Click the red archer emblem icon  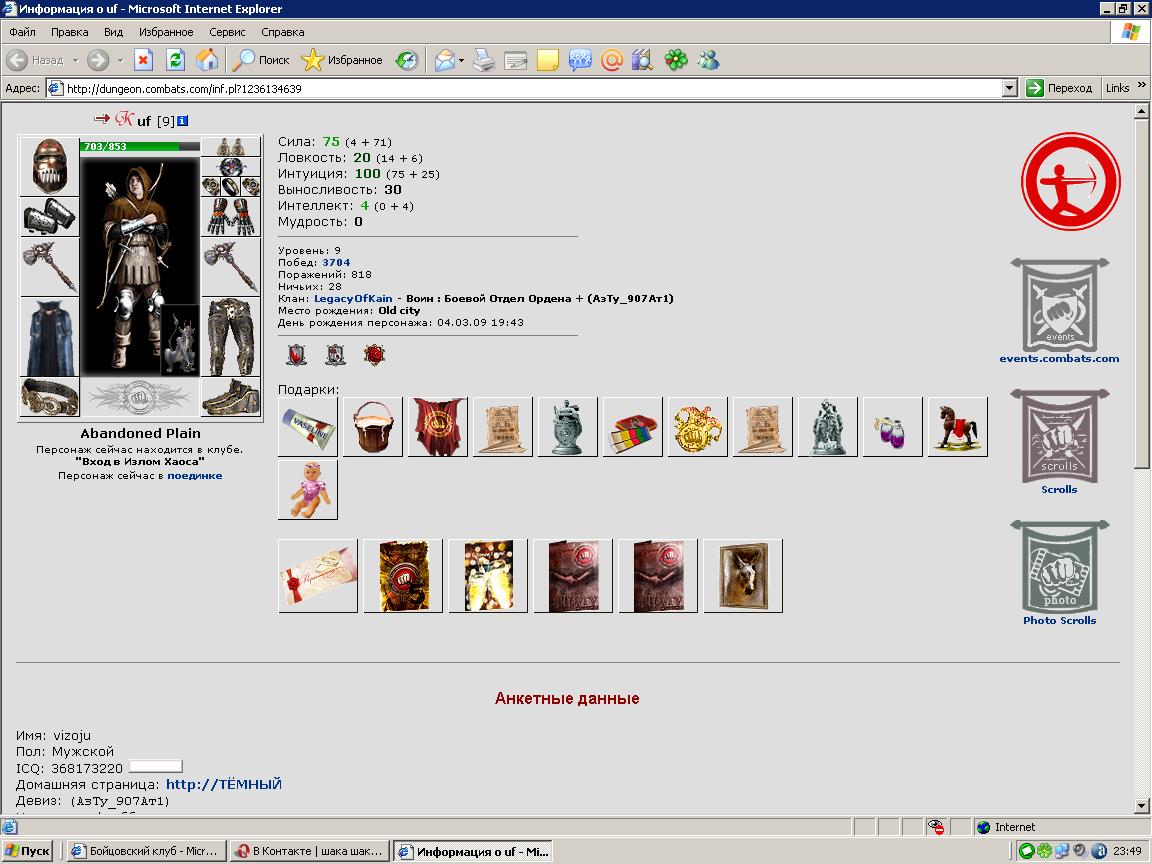click(1070, 181)
